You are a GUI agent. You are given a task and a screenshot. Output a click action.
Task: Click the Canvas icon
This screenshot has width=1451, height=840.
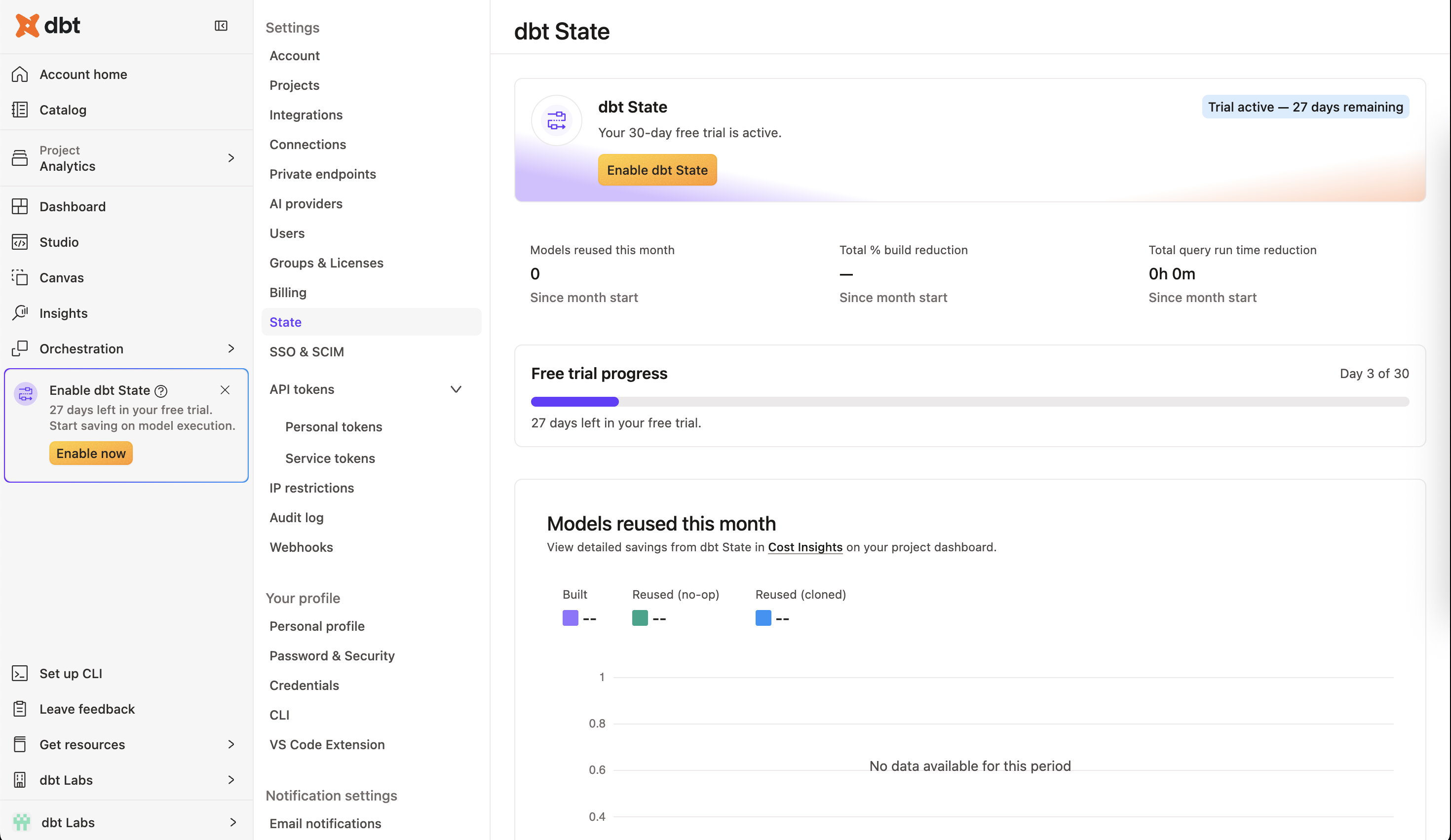pos(20,277)
